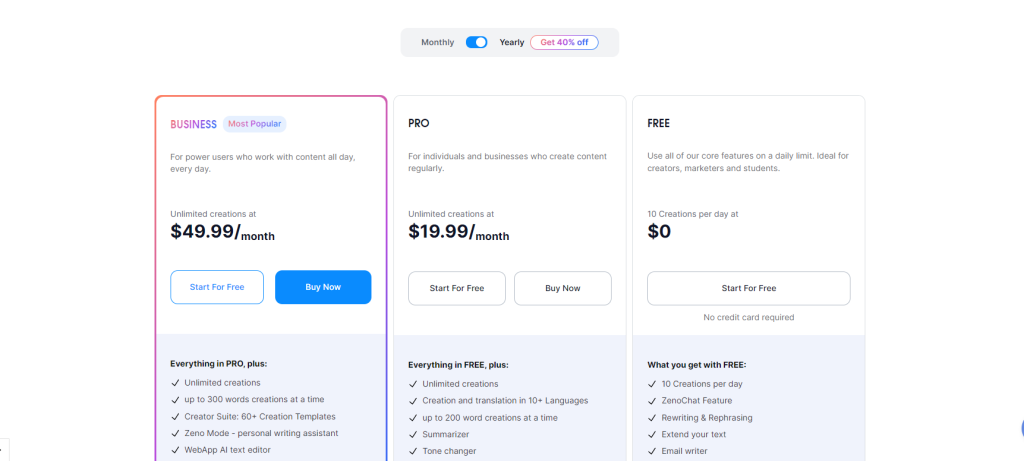This screenshot has height=461, width=1024.
Task: Click the checkmark next to Zeno Mode
Action: pos(175,433)
